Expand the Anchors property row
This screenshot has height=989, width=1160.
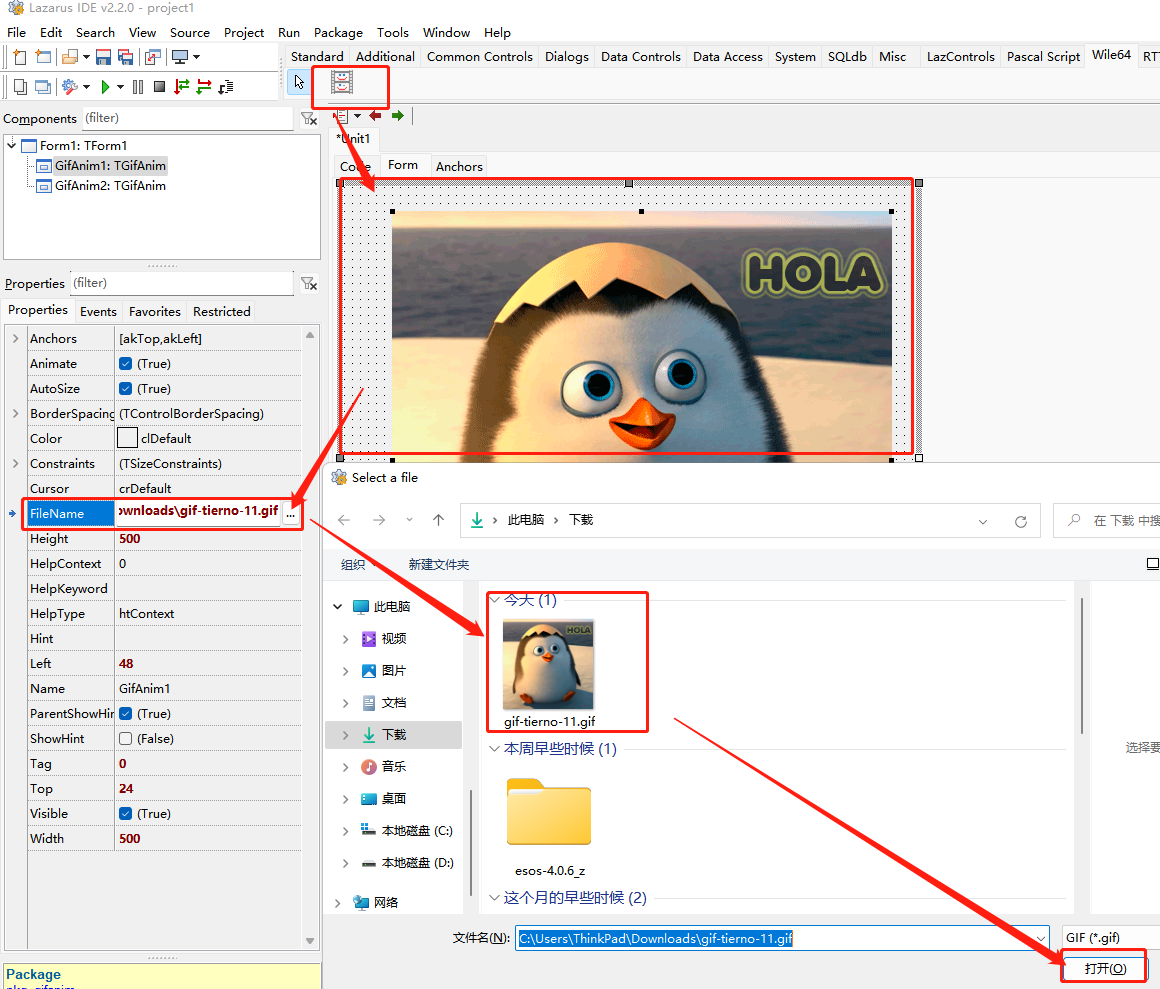coord(16,339)
